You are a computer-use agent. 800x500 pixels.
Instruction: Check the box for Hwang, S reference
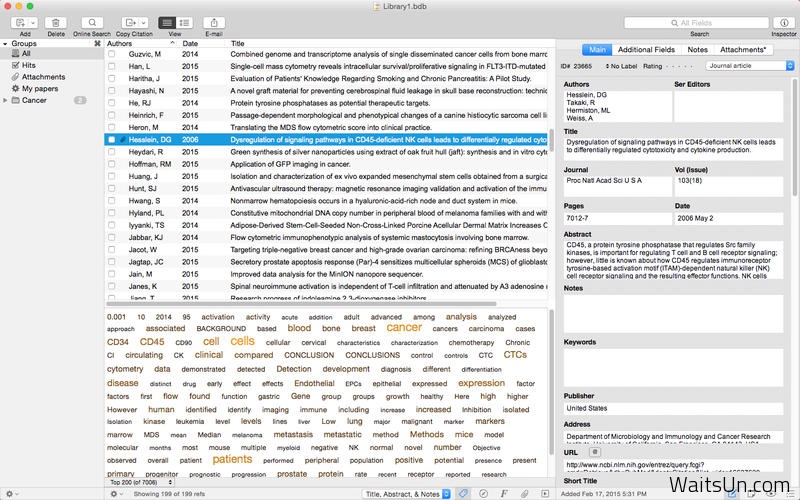click(111, 201)
